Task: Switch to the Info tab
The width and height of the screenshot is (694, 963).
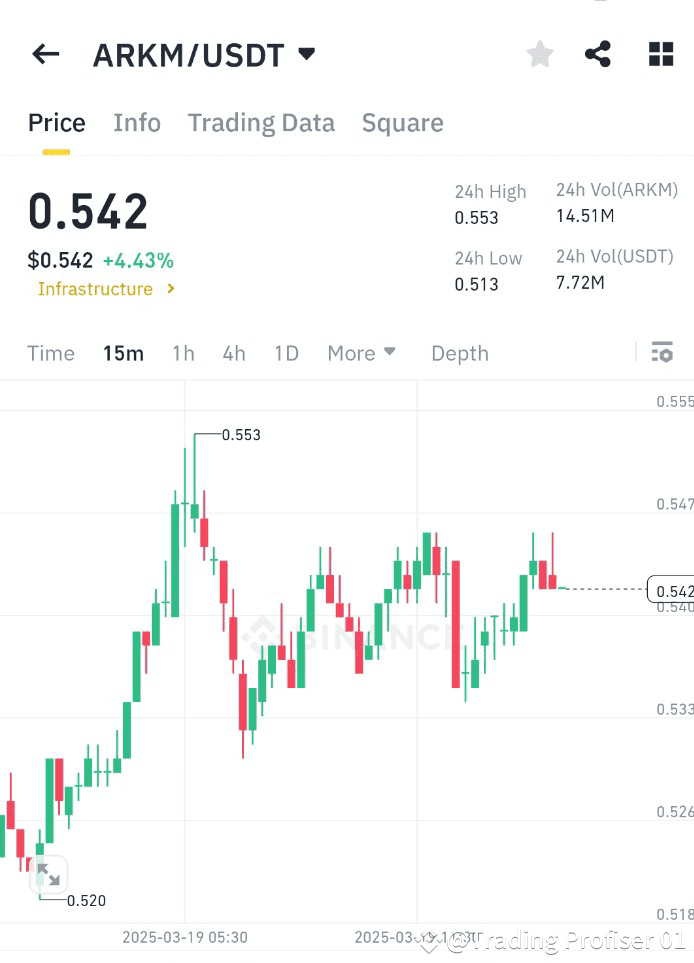Action: [x=137, y=122]
